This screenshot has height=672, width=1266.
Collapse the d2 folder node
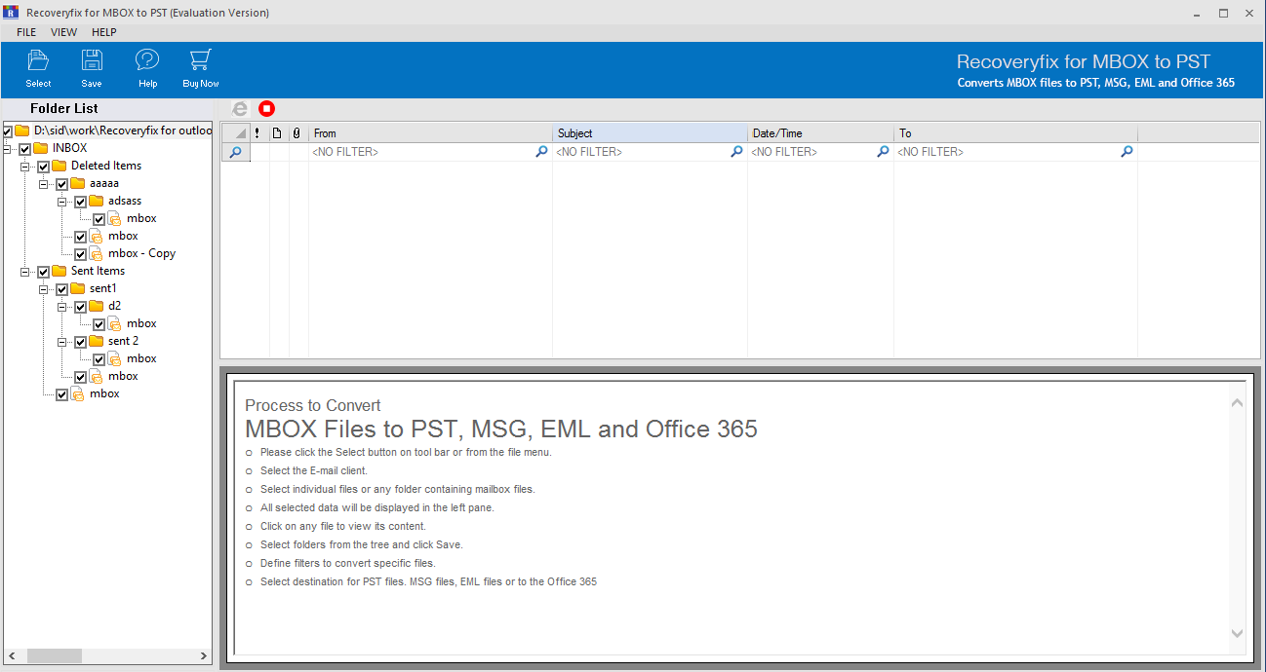point(63,307)
